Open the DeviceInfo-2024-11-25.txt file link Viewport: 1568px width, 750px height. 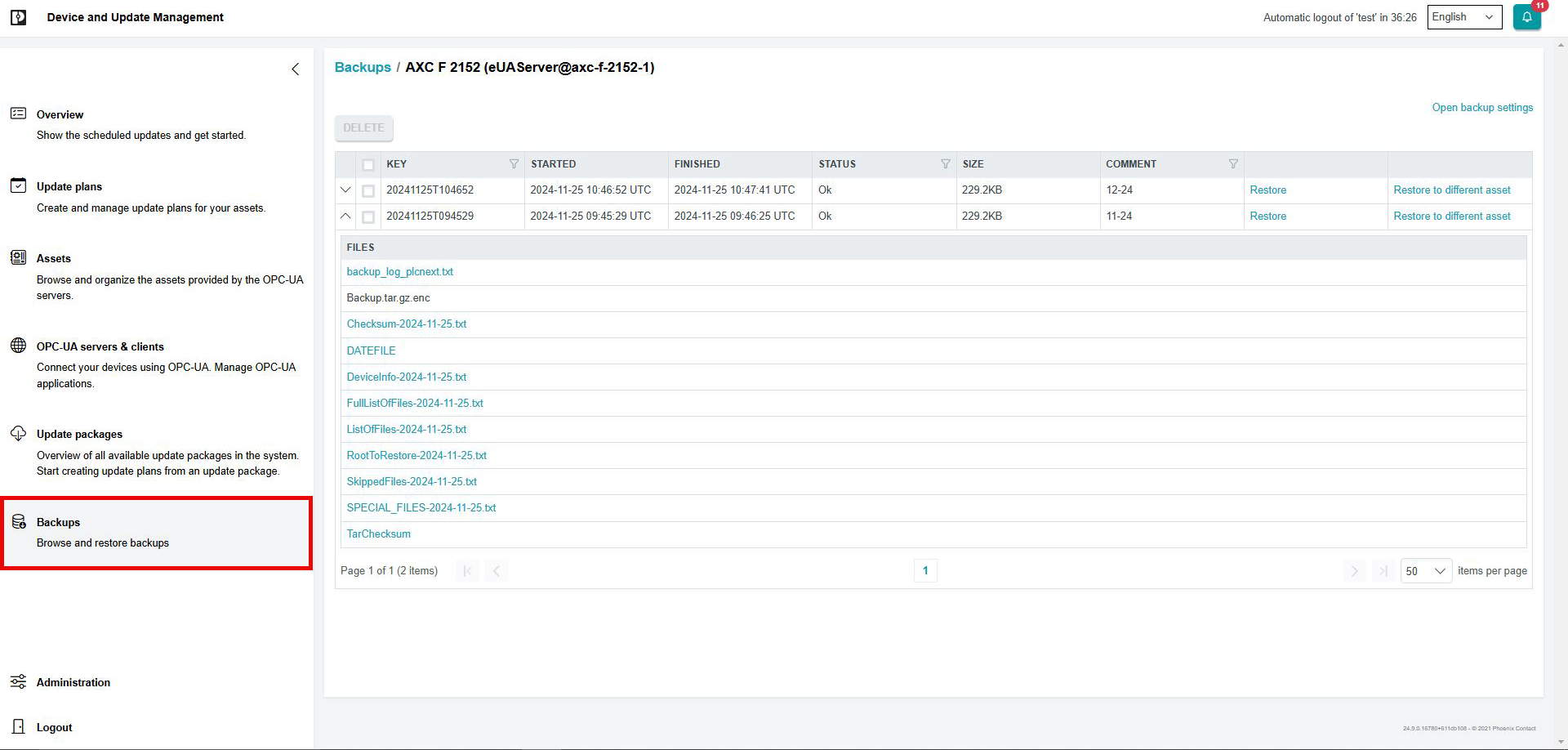[407, 377]
